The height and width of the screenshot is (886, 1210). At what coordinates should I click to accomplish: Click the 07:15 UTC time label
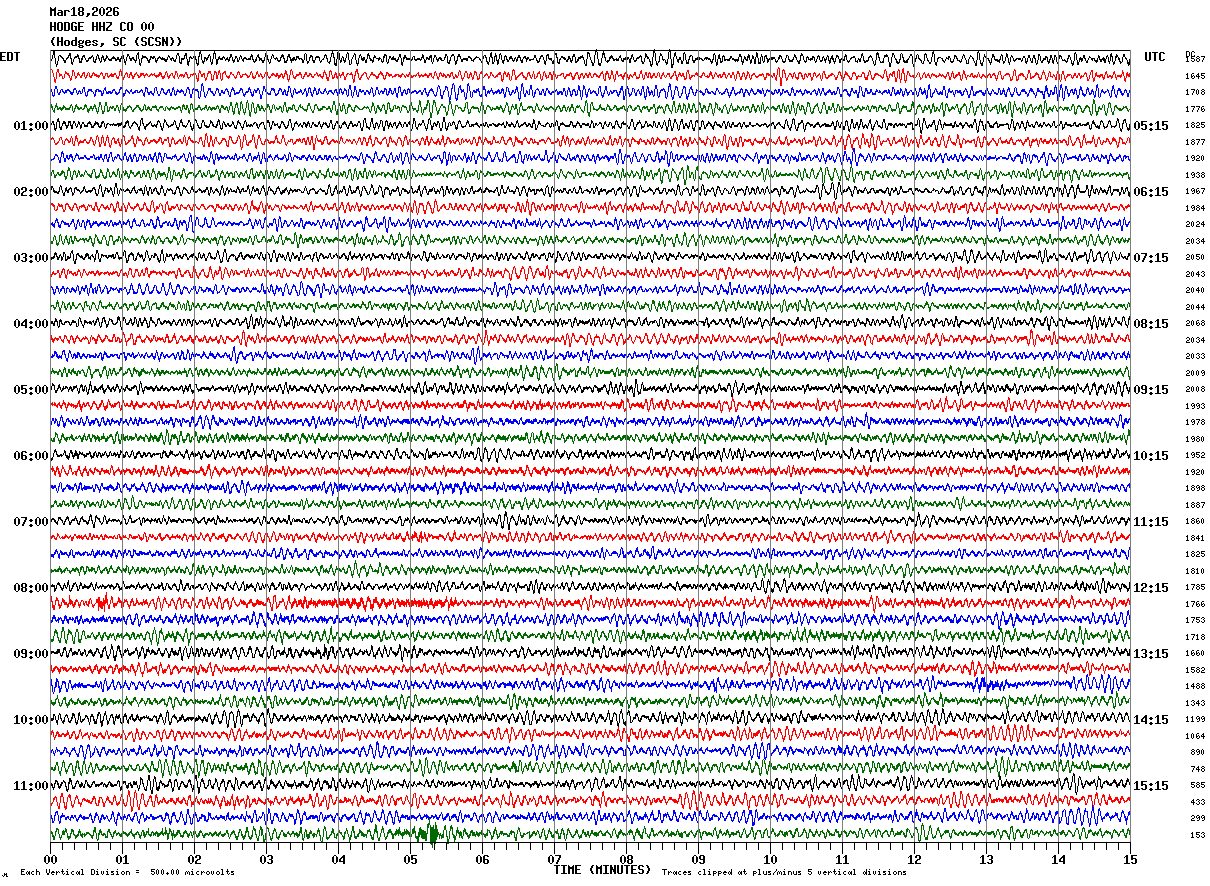click(1151, 258)
